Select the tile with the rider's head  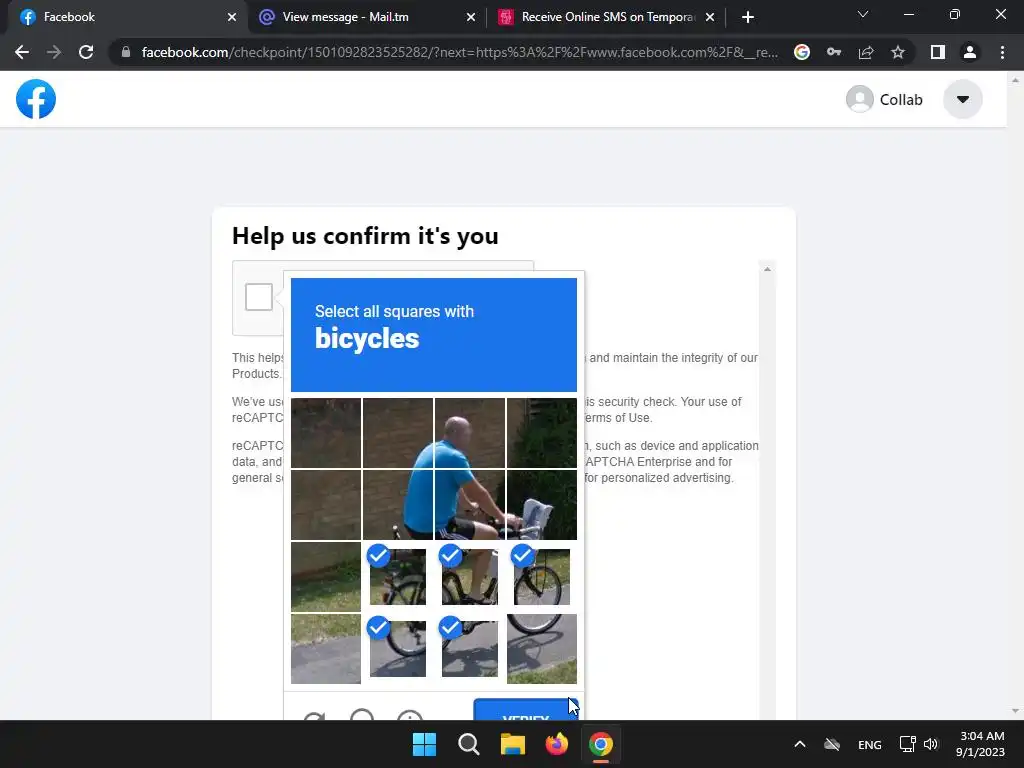click(470, 433)
